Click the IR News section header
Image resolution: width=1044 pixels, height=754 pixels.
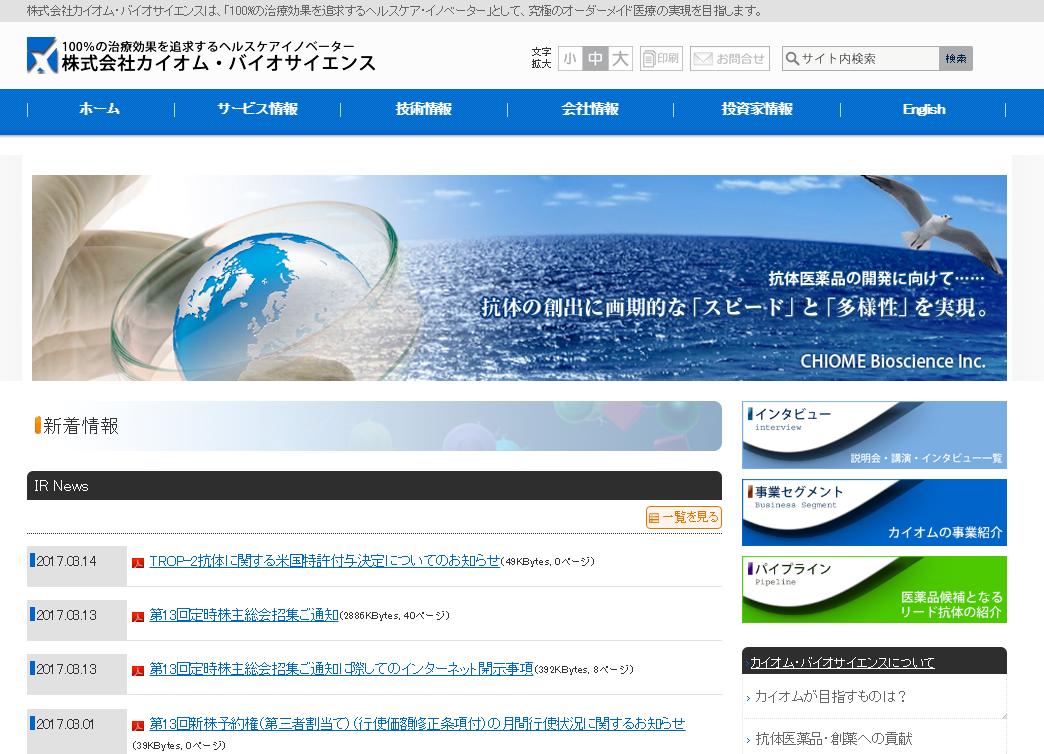pos(374,486)
